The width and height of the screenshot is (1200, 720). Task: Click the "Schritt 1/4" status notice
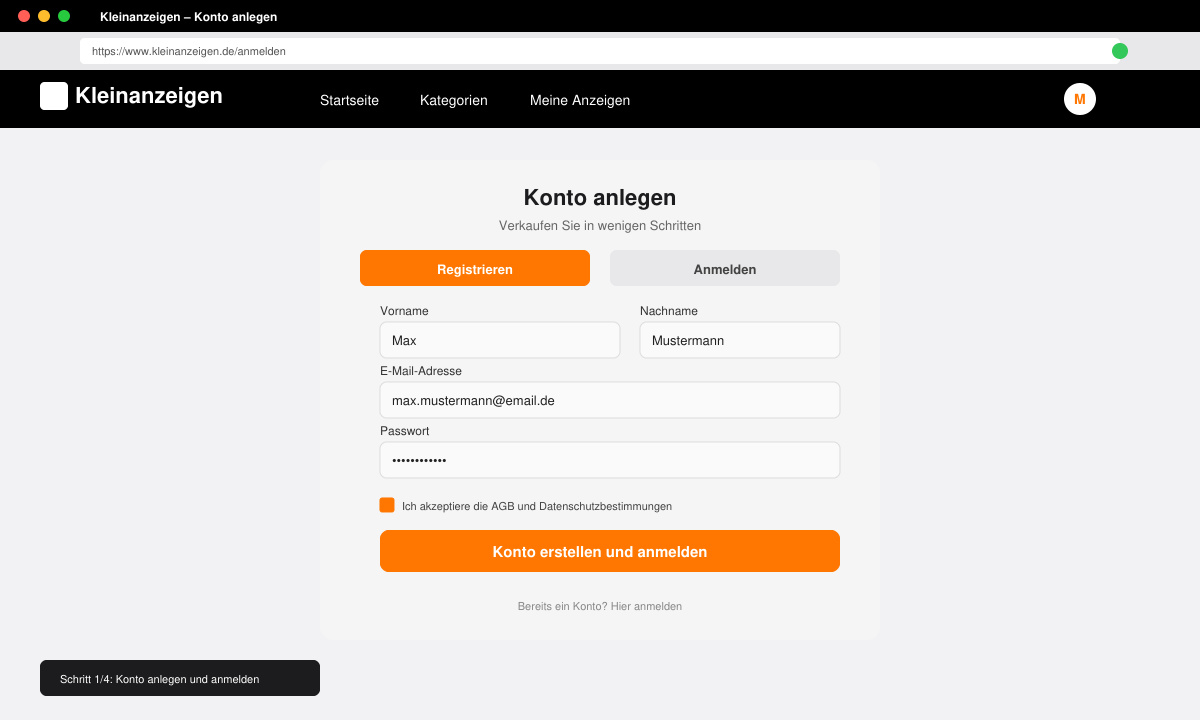pyautogui.click(x=180, y=678)
